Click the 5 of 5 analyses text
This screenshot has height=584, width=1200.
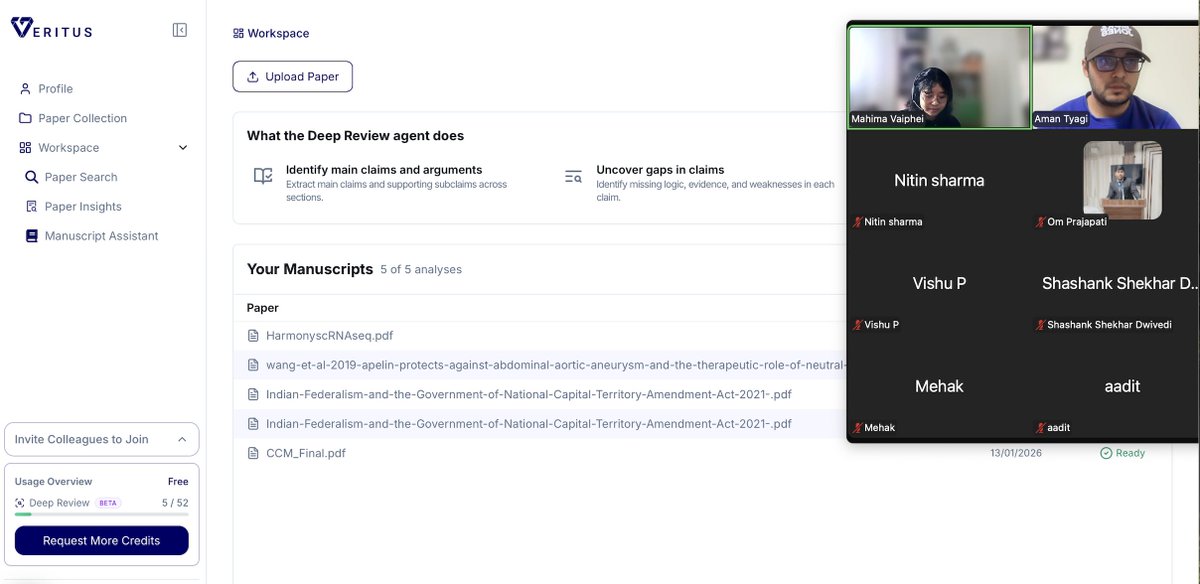pyautogui.click(x=421, y=269)
